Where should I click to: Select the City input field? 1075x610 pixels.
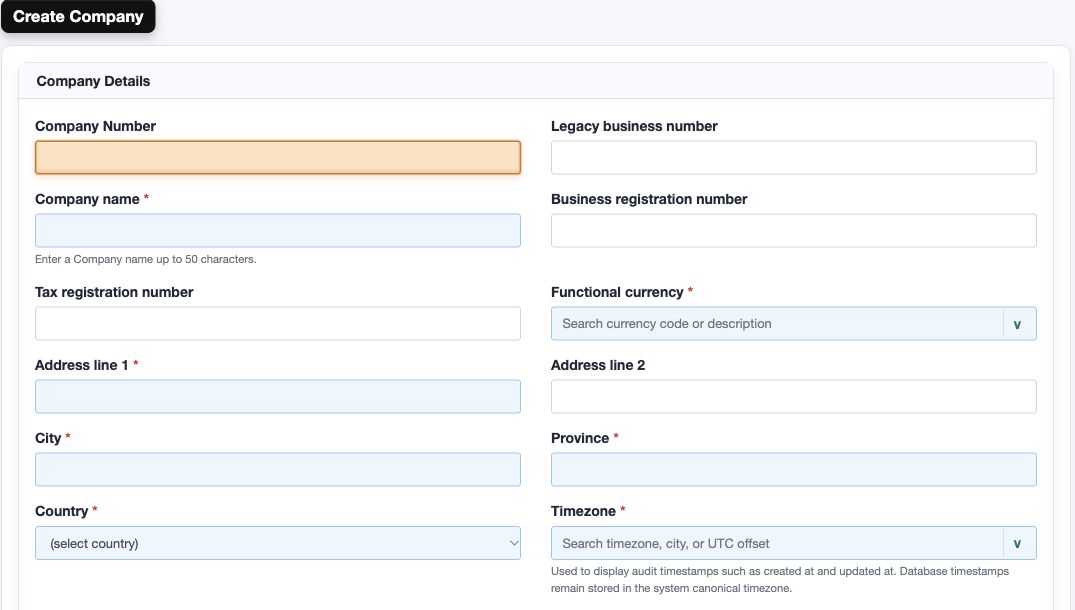(x=278, y=469)
